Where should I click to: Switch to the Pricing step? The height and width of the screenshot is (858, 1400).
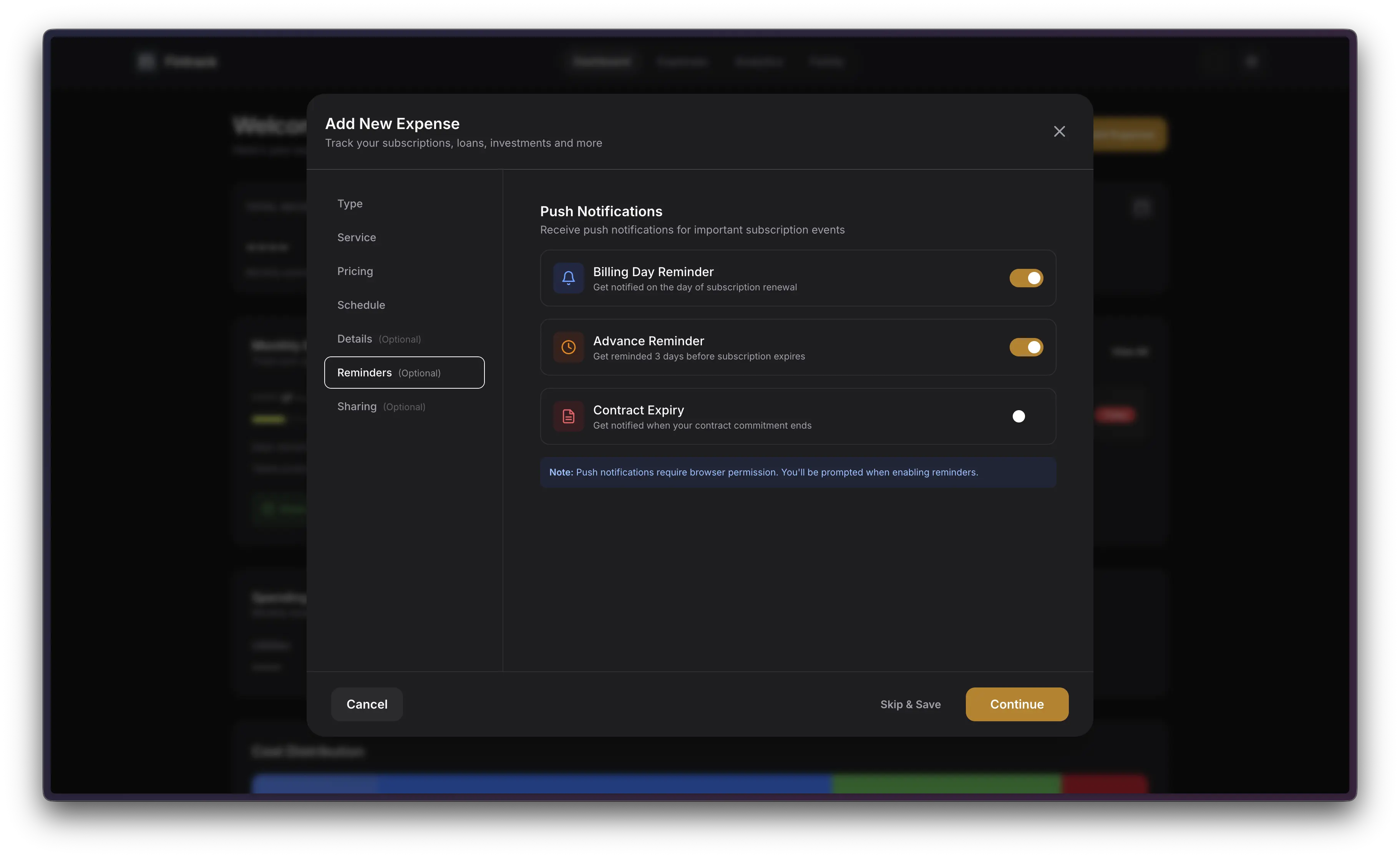[404, 271]
